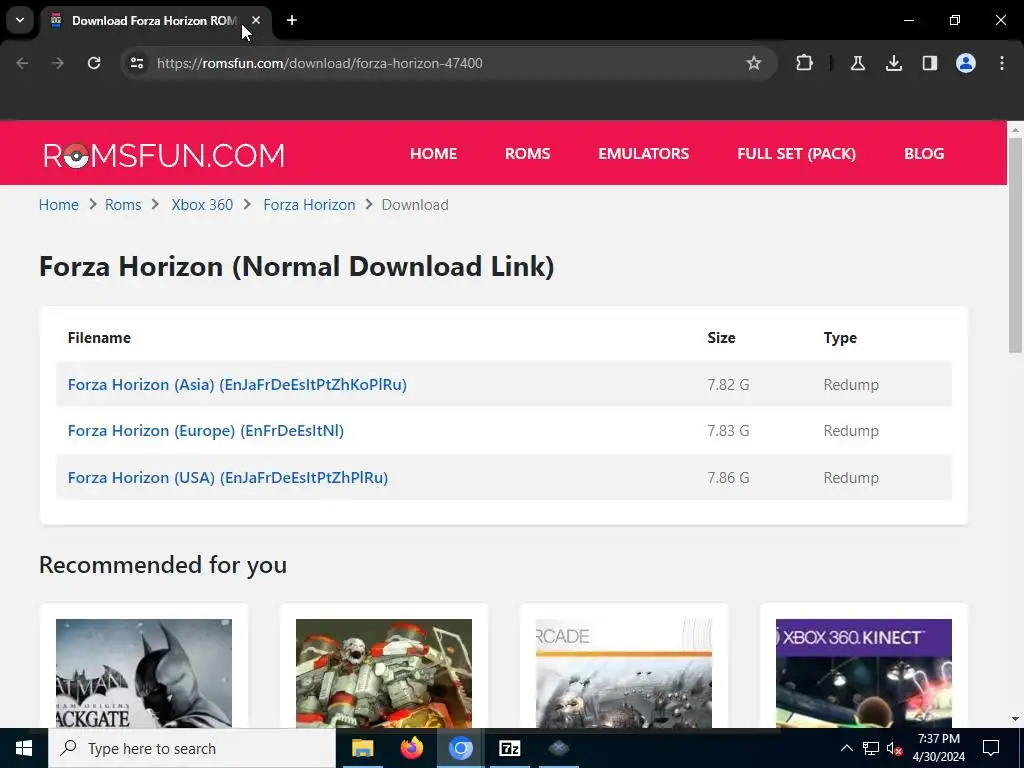
Task: Go to Roms breadcrumb link
Action: pos(123,204)
